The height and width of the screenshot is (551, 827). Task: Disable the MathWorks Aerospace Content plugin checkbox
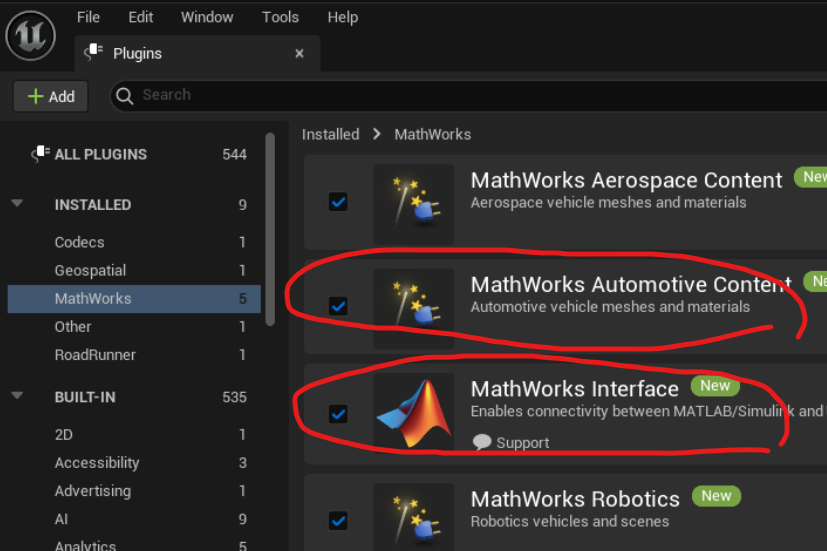338,201
